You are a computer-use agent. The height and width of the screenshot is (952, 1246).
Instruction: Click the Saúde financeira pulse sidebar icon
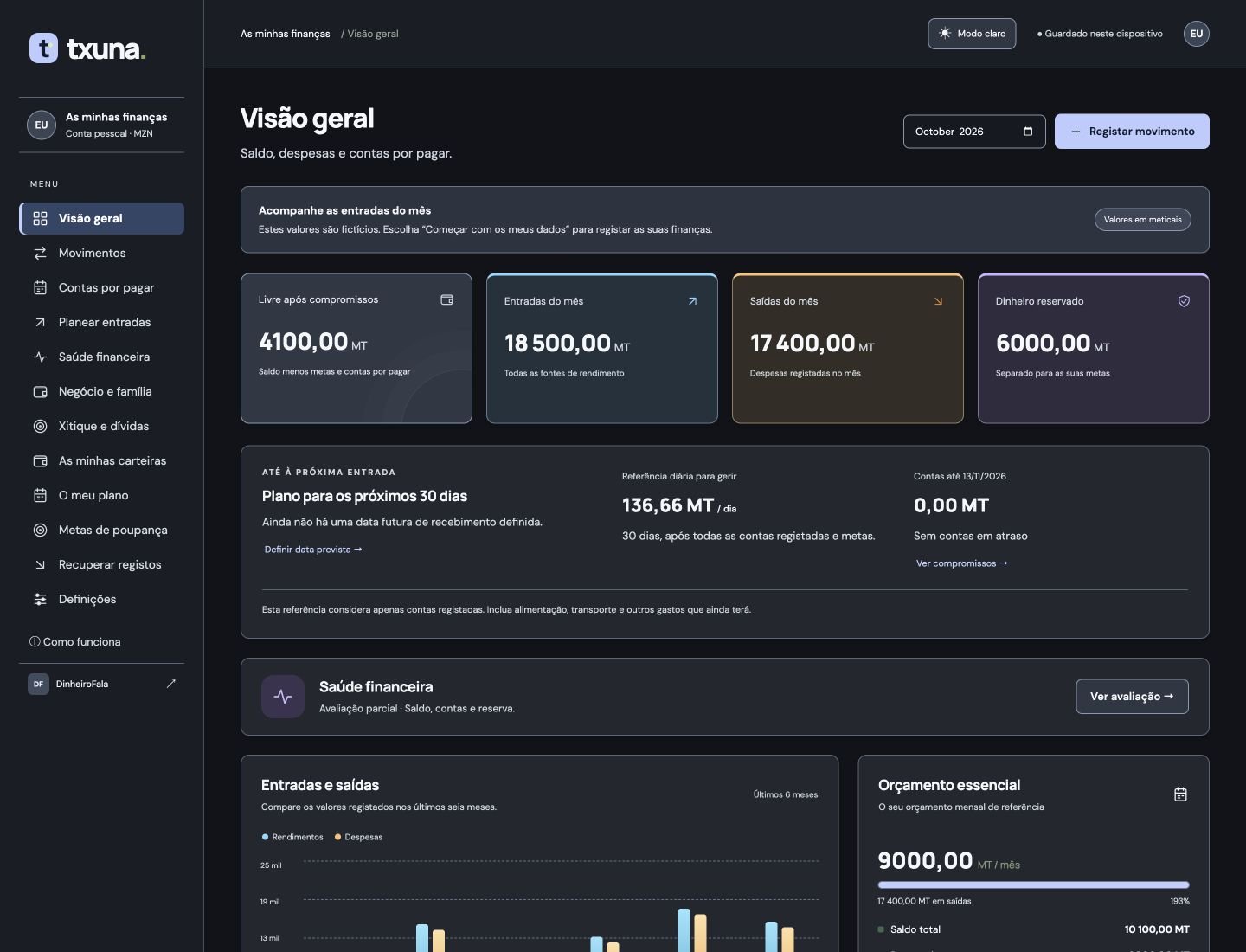(40, 357)
